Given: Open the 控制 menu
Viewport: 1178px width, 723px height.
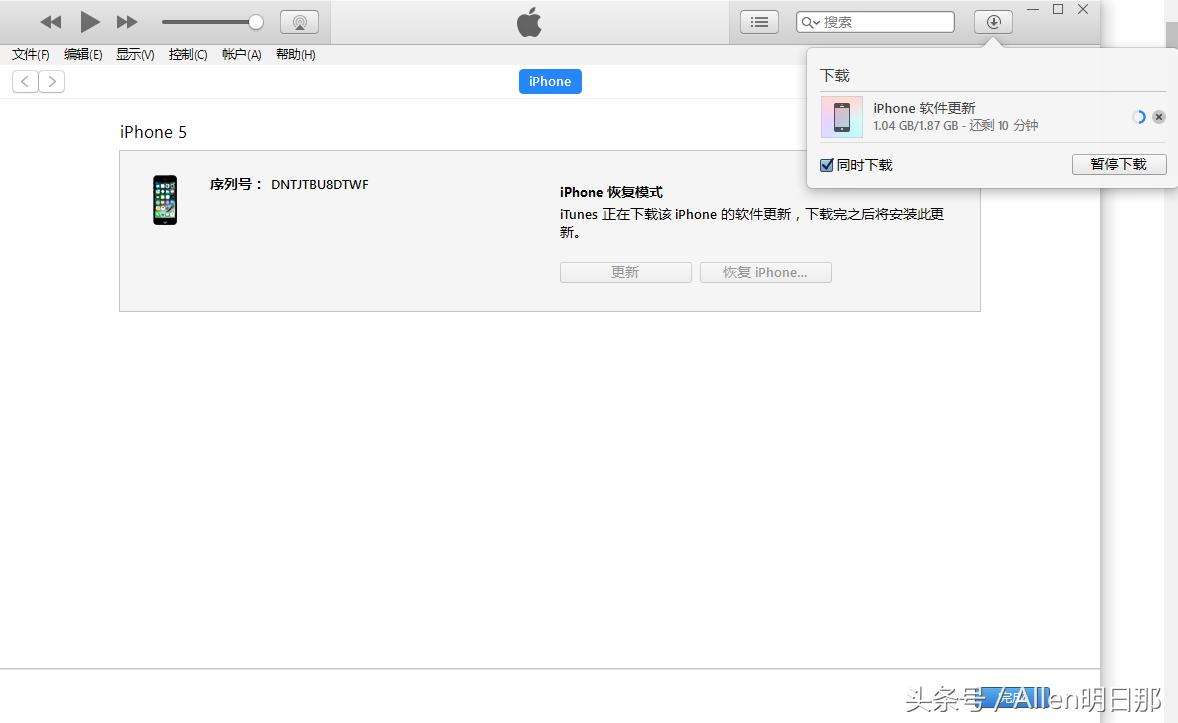Looking at the screenshot, I should tap(188, 54).
